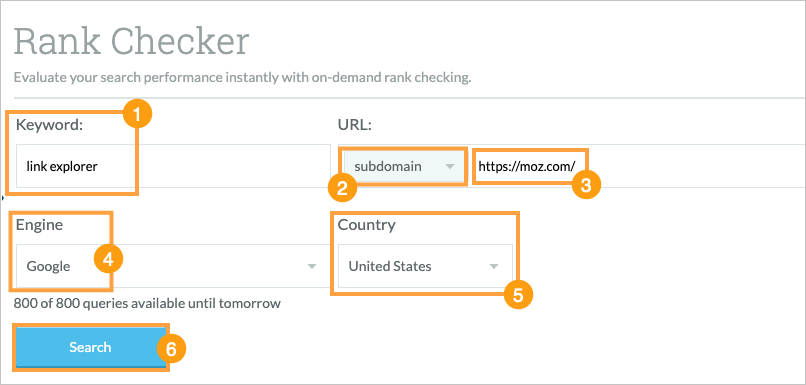Click the Keyword label
This screenshot has height=385, width=806.
49,124
